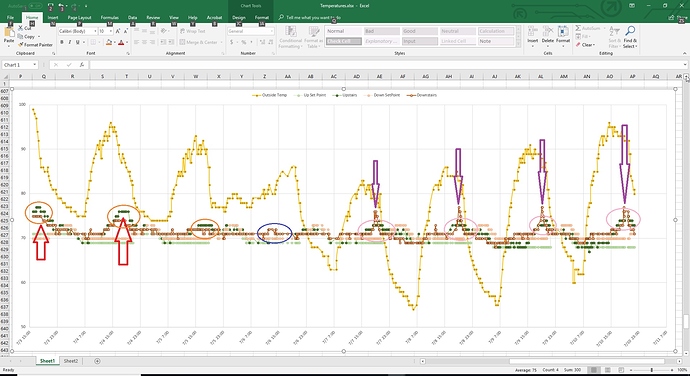Toggle Underline formatting
Viewport: 690px width, 376px height.
pyautogui.click(x=77, y=42)
